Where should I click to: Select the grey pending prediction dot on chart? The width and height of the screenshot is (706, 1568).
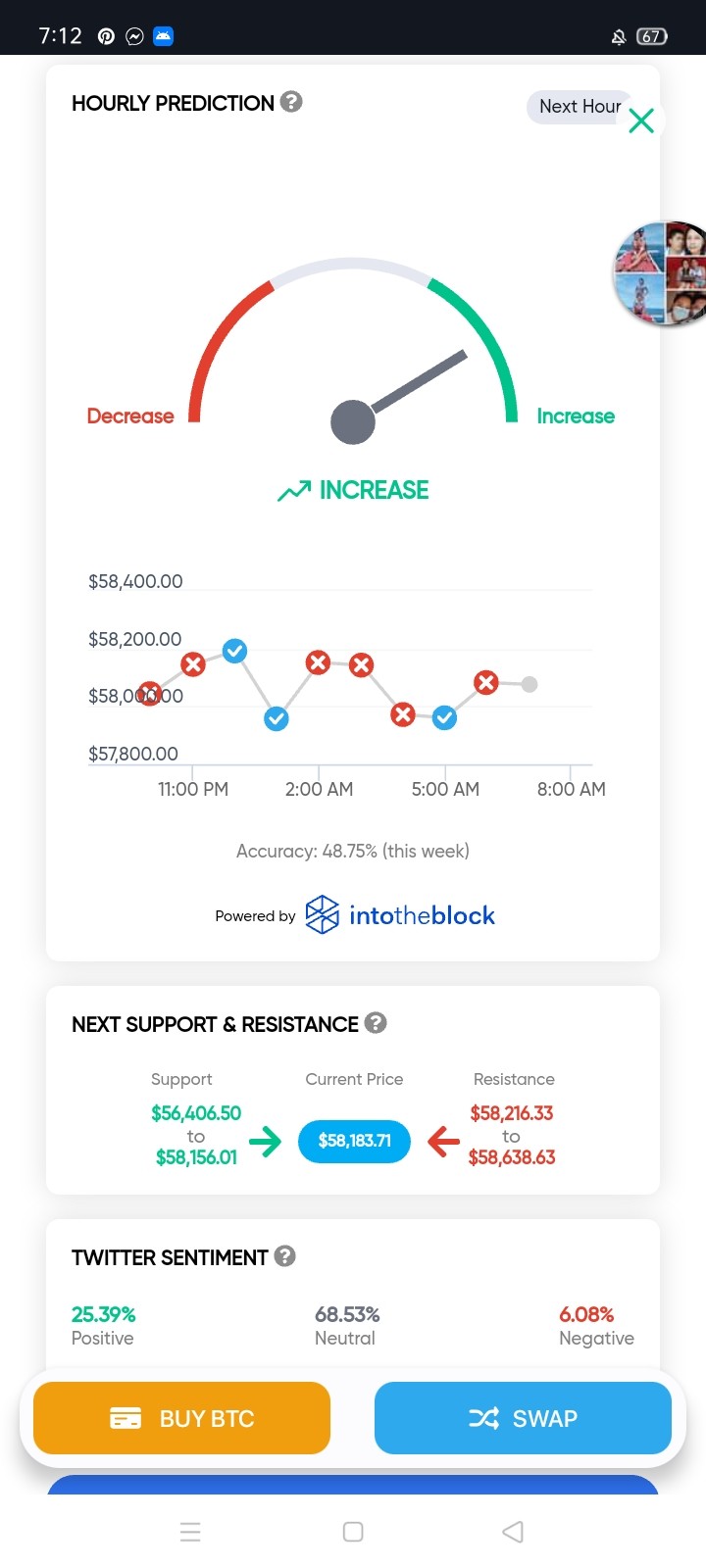point(529,684)
